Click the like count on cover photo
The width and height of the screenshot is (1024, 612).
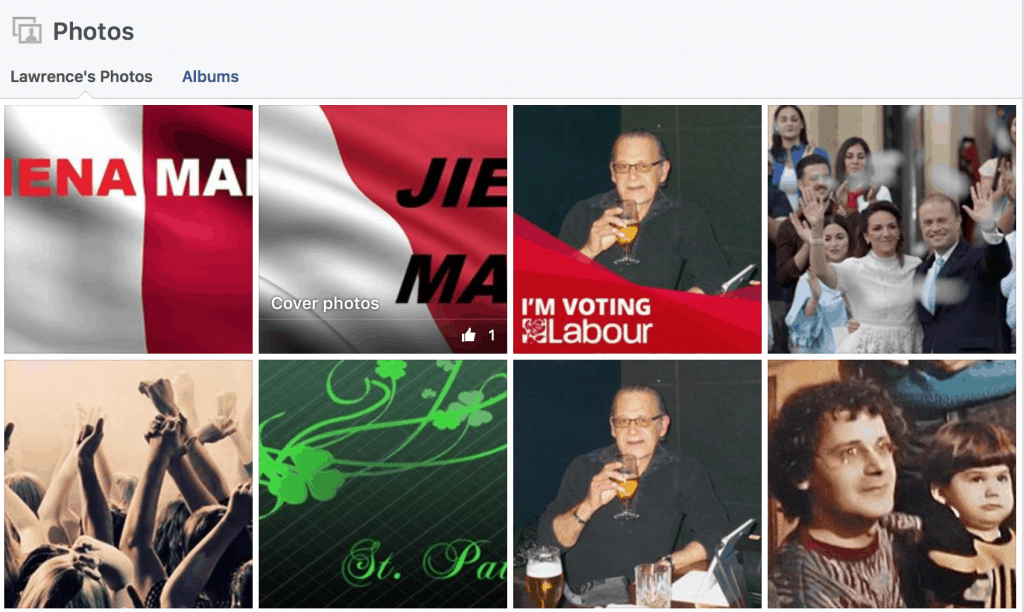click(x=492, y=335)
